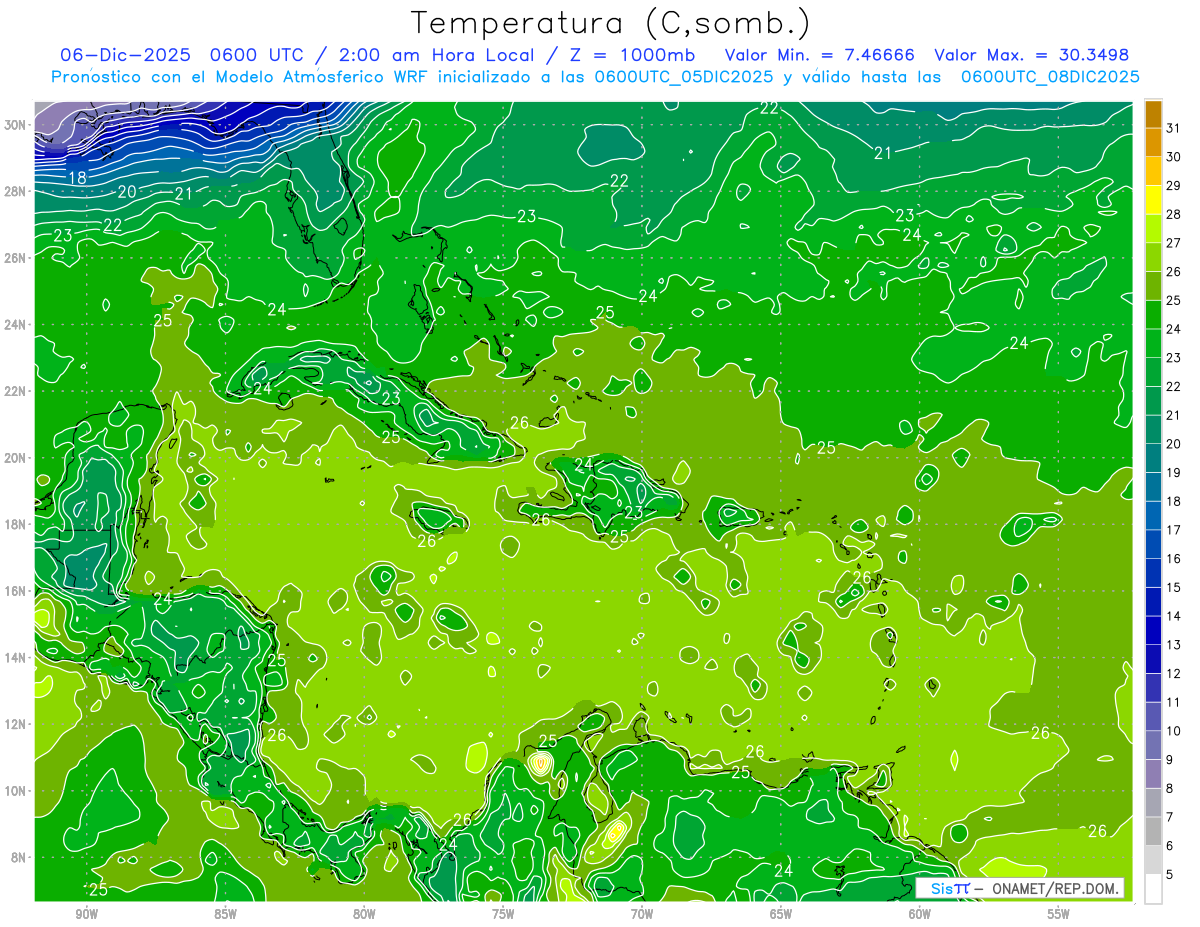Pick the yellow legend swatch between 28 and 29
Viewport: 1200px width, 927px height.
tap(1153, 200)
